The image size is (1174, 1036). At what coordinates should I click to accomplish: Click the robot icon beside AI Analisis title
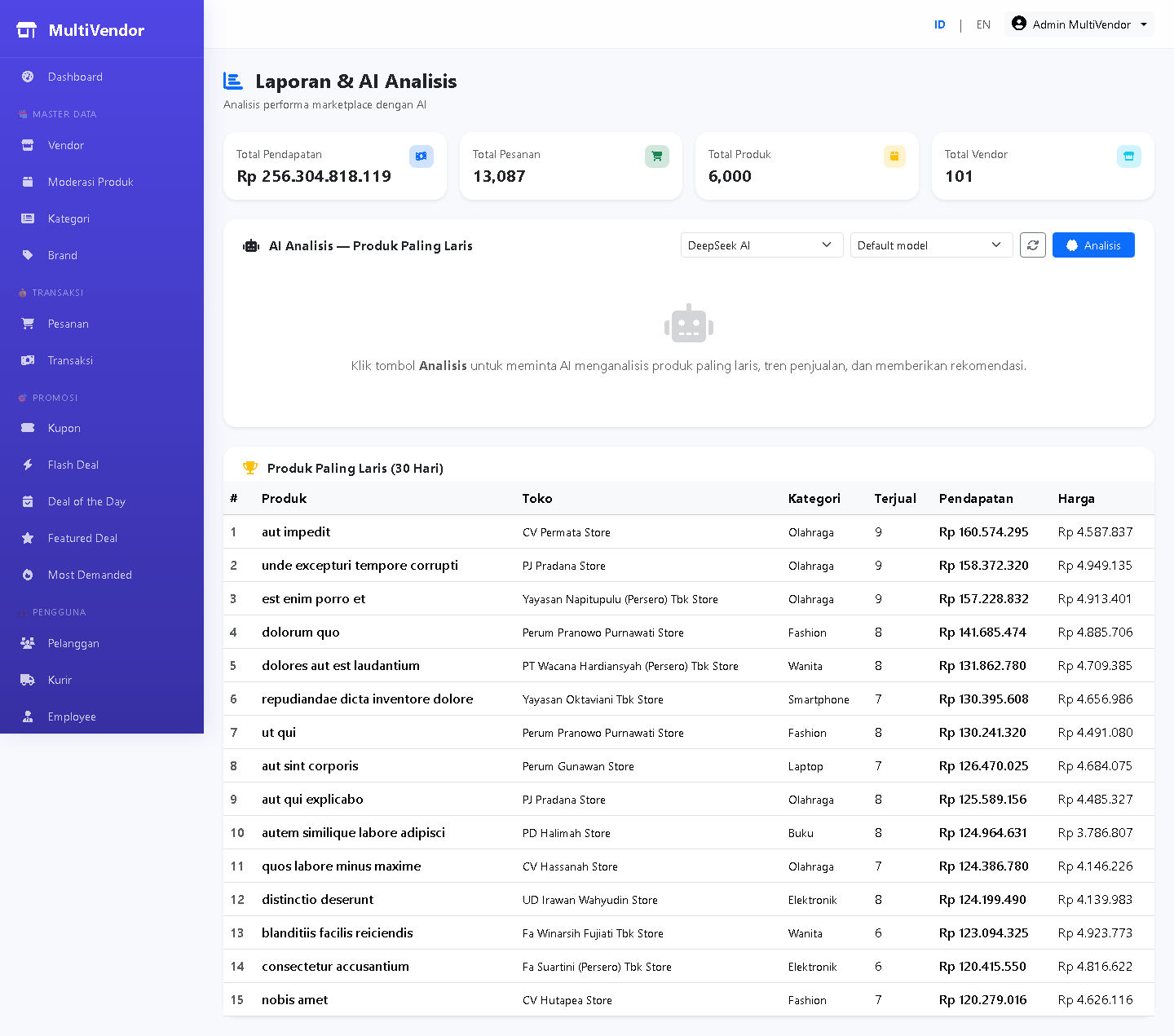click(251, 245)
